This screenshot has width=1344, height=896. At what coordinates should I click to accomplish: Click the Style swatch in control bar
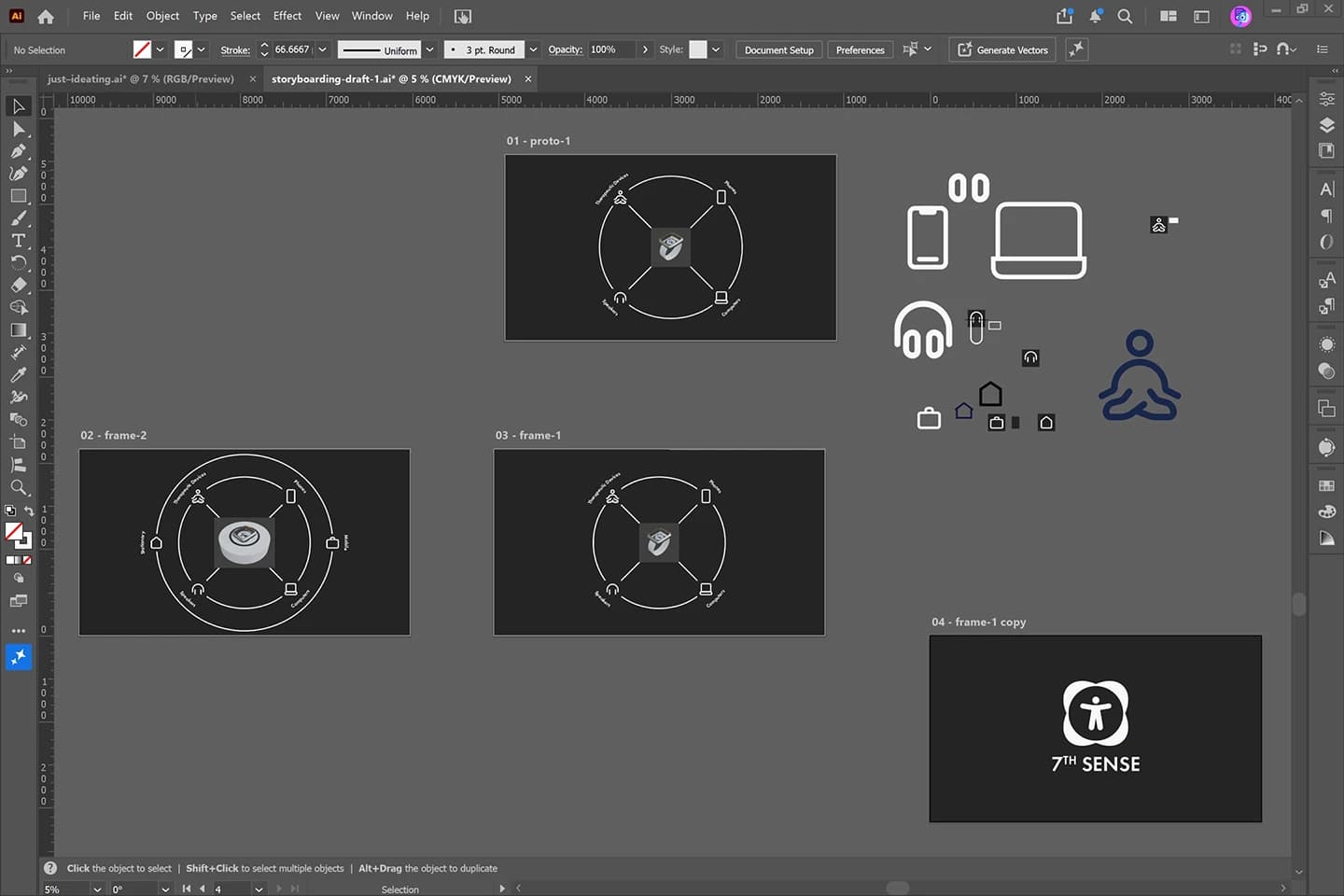click(698, 49)
